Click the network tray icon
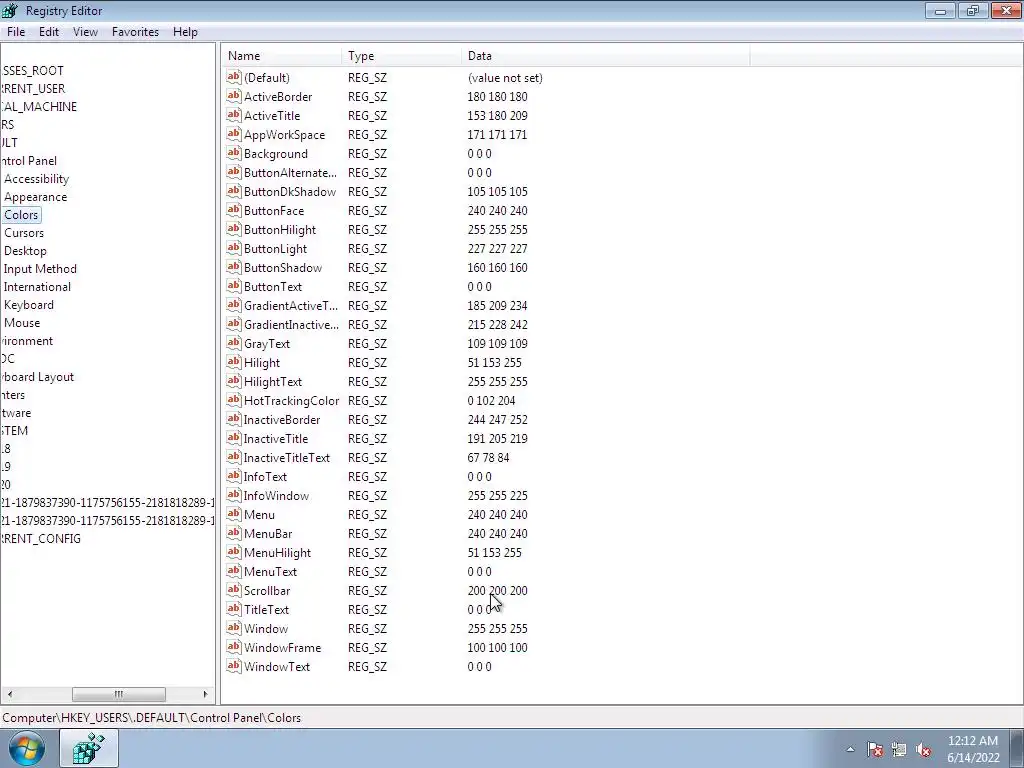The width and height of the screenshot is (1024, 768). 899,750
